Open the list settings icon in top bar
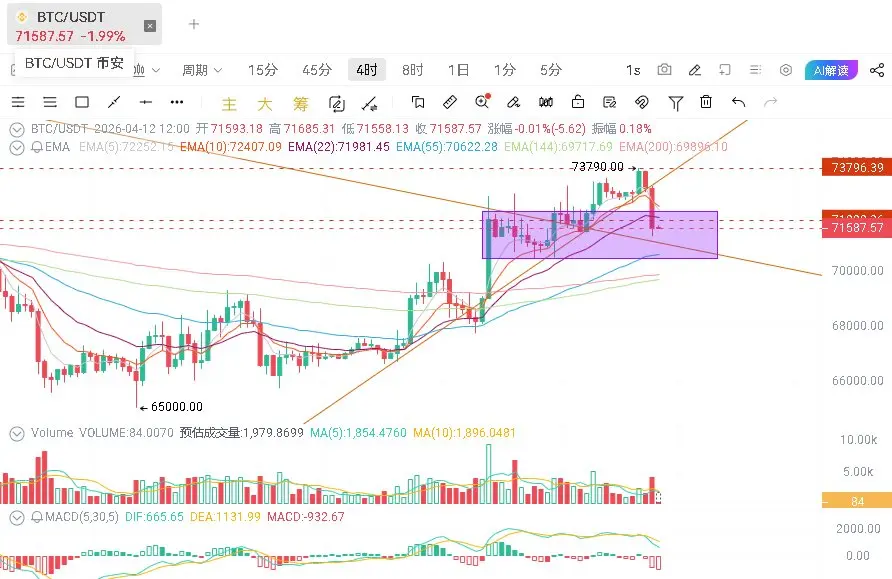This screenshot has height=579, width=892. tap(755, 69)
